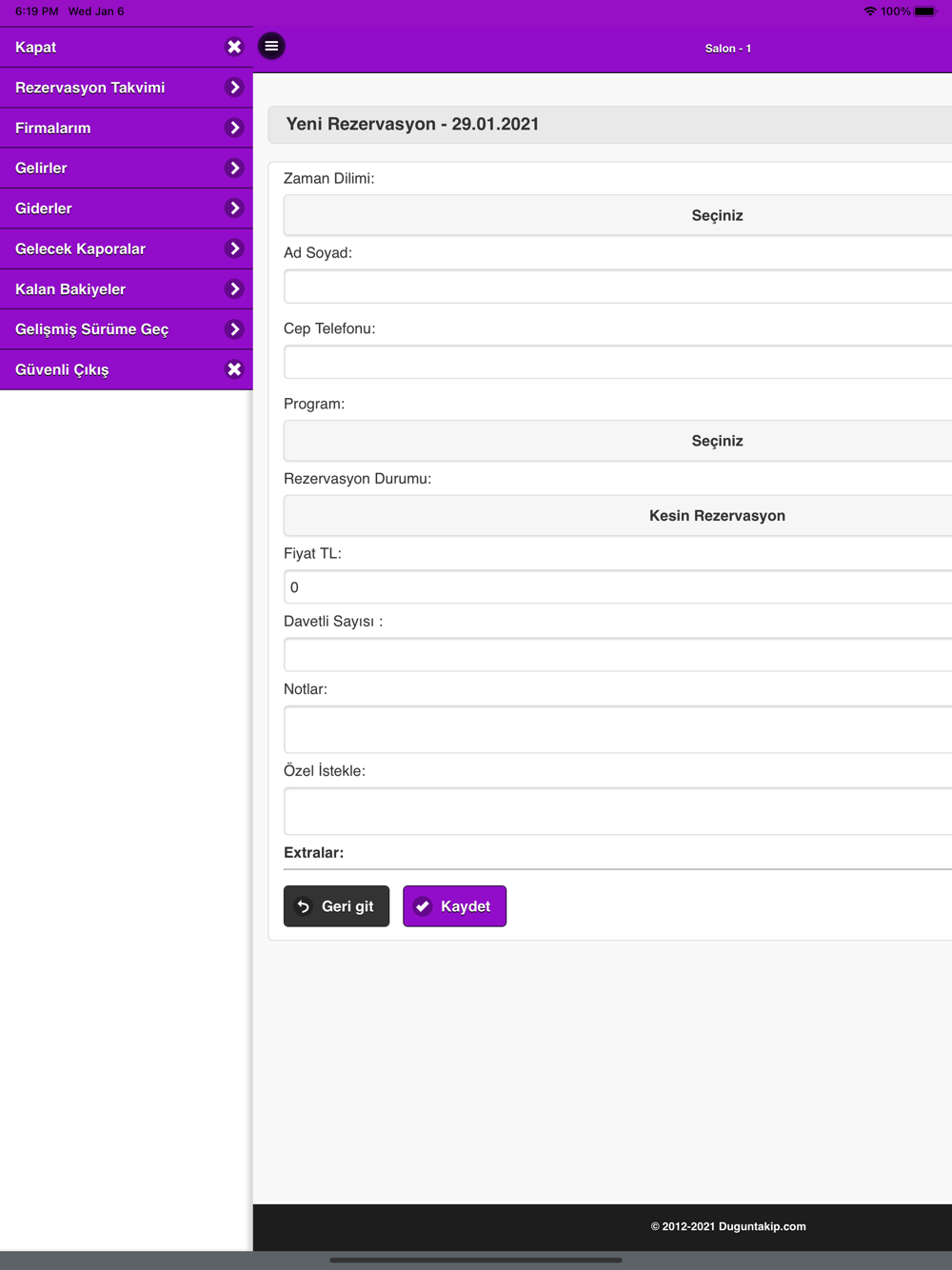The image size is (952, 1270).
Task: Click the X icon beside Güvenli Çıkış
Action: 234,369
